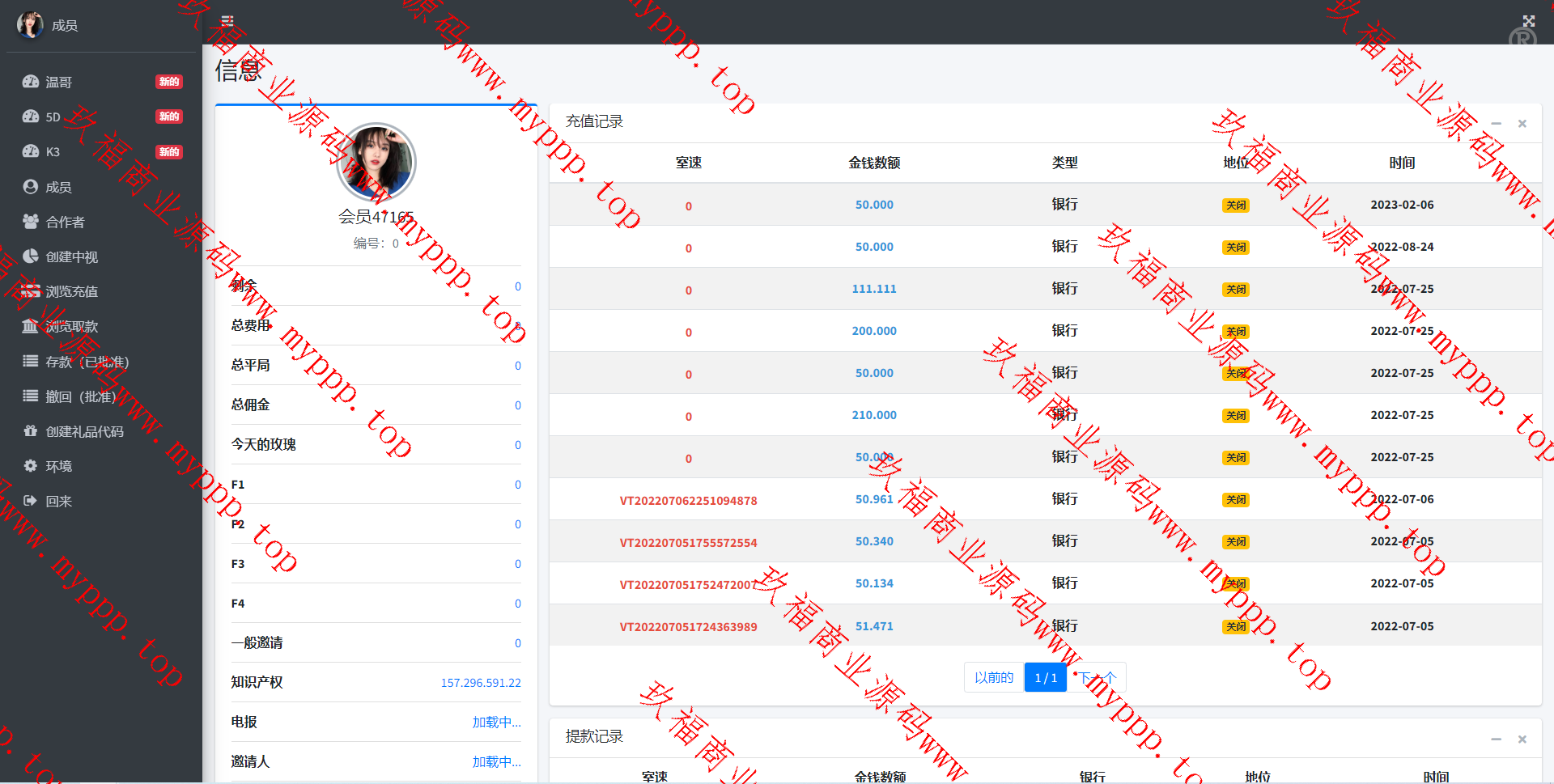Click the 以前的 pagination button
The image size is (1554, 784).
(993, 677)
